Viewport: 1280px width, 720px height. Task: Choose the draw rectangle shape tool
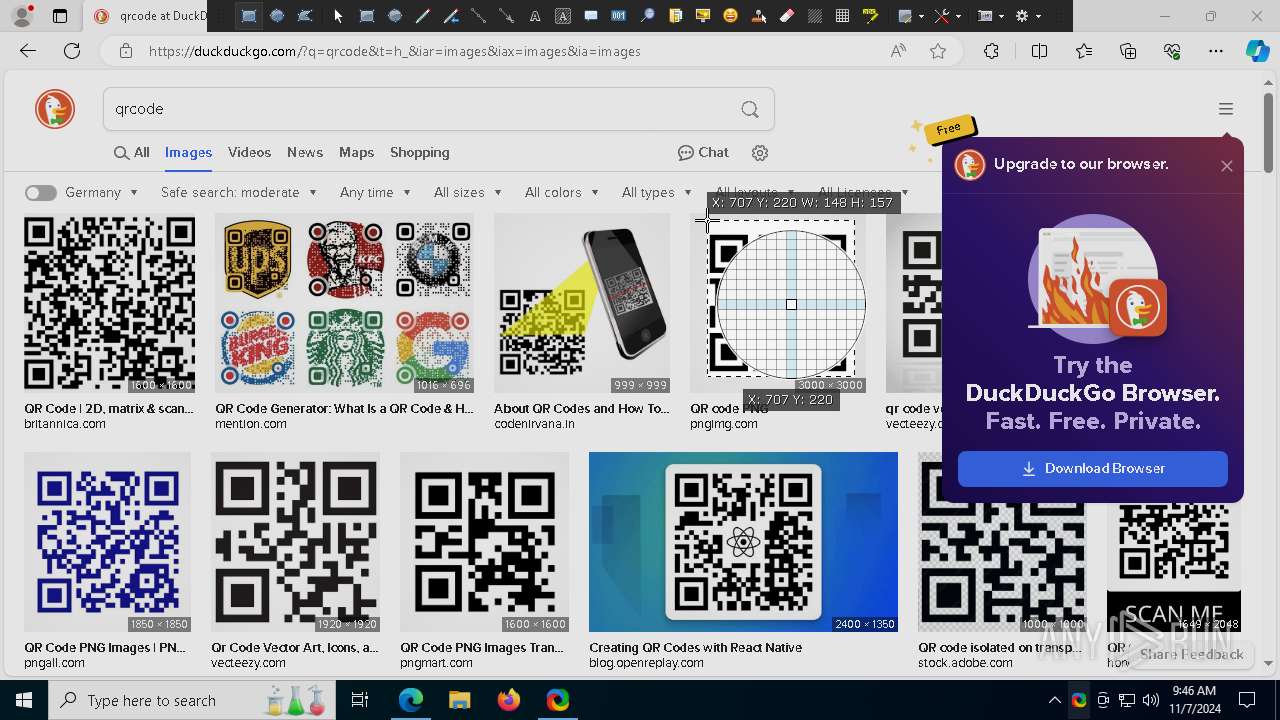(x=367, y=16)
